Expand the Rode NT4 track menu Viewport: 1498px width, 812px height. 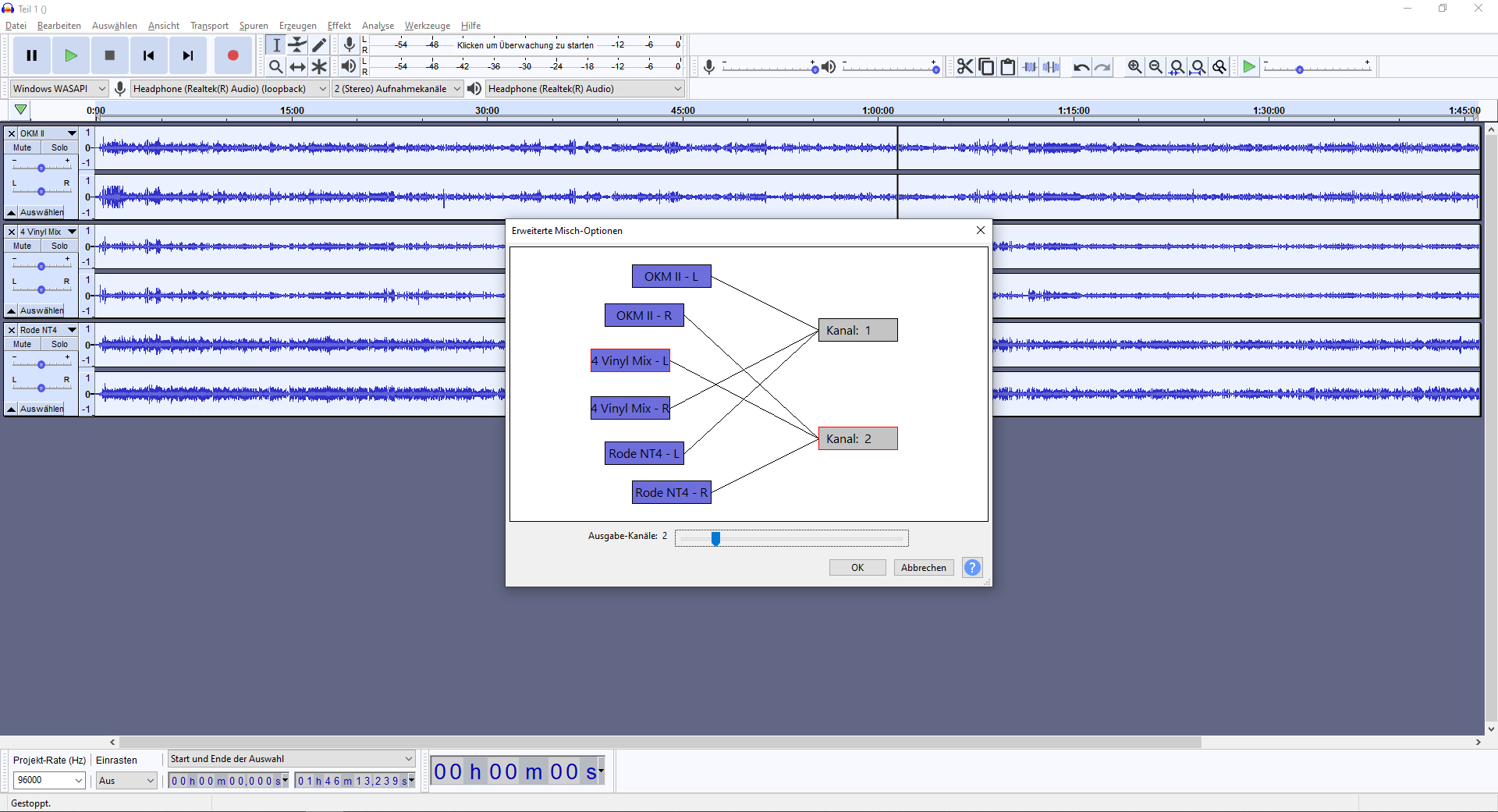coord(72,330)
